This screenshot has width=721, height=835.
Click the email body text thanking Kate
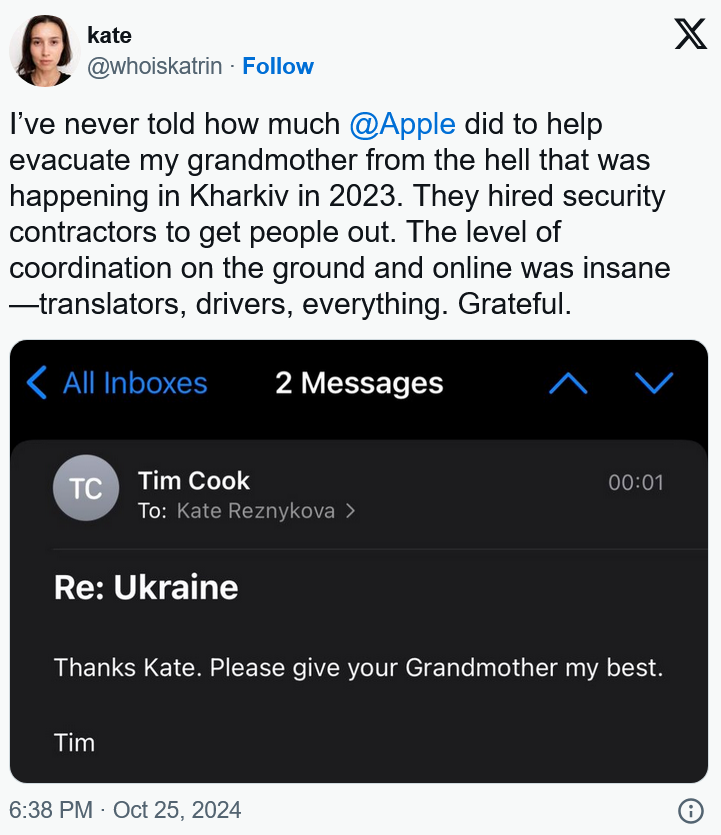pyautogui.click(x=358, y=667)
